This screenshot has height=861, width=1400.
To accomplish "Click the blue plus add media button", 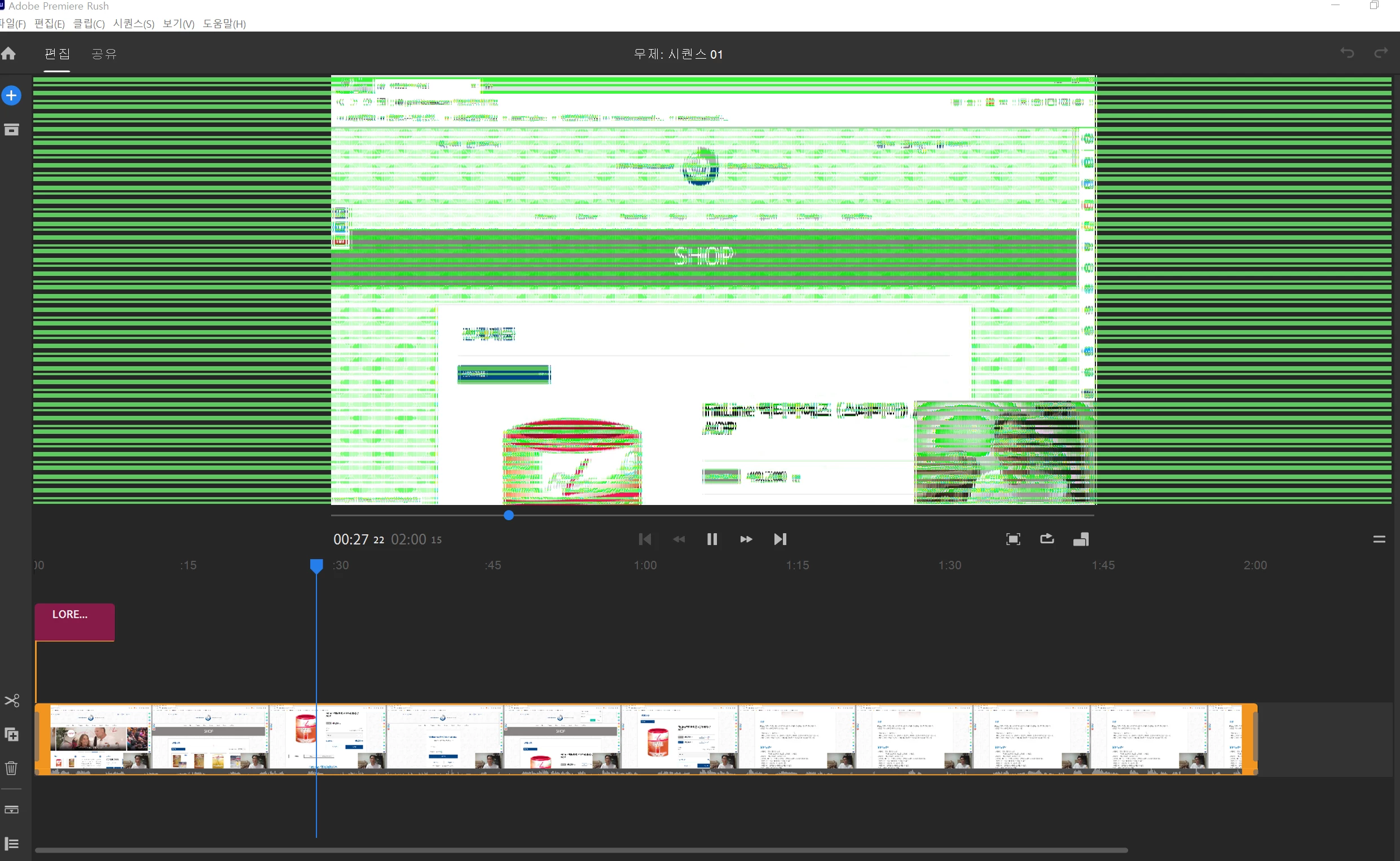I will pyautogui.click(x=11, y=96).
